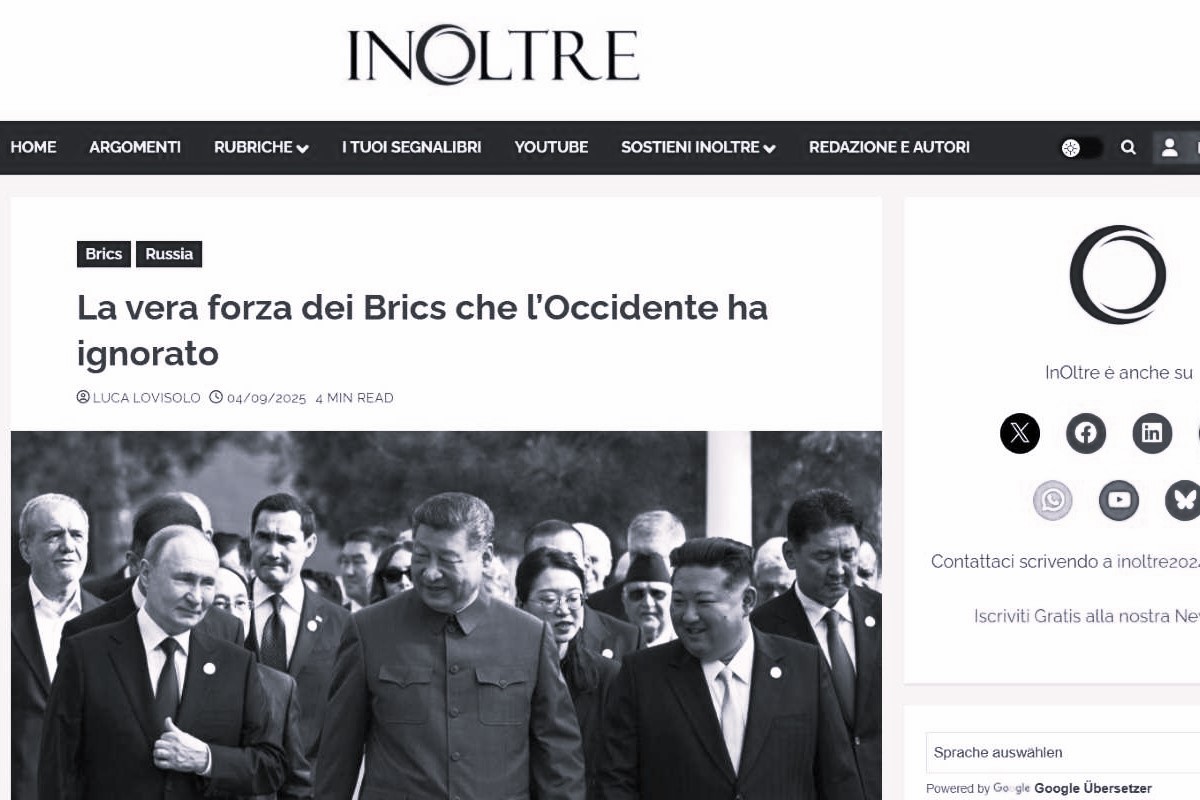This screenshot has height=800, width=1200.
Task: Open the WhatsApp channel icon
Action: (1052, 500)
